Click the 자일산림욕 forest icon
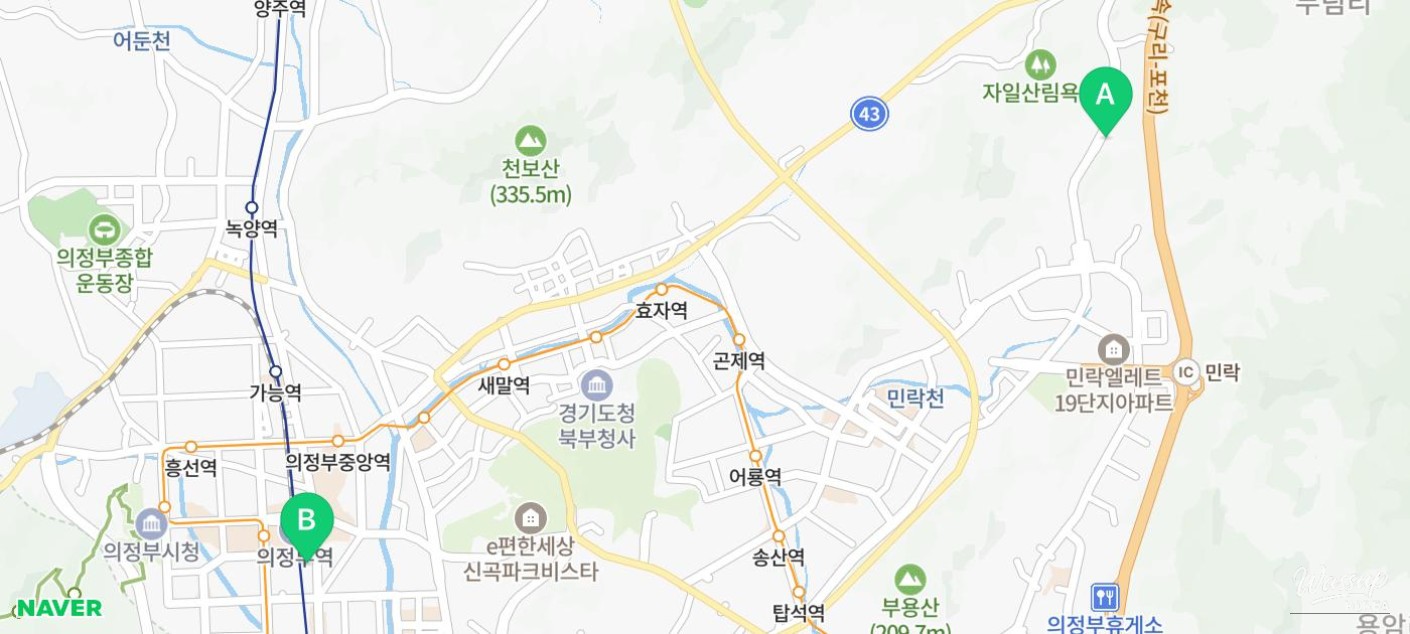The width and height of the screenshot is (1410, 634). (x=1040, y=65)
